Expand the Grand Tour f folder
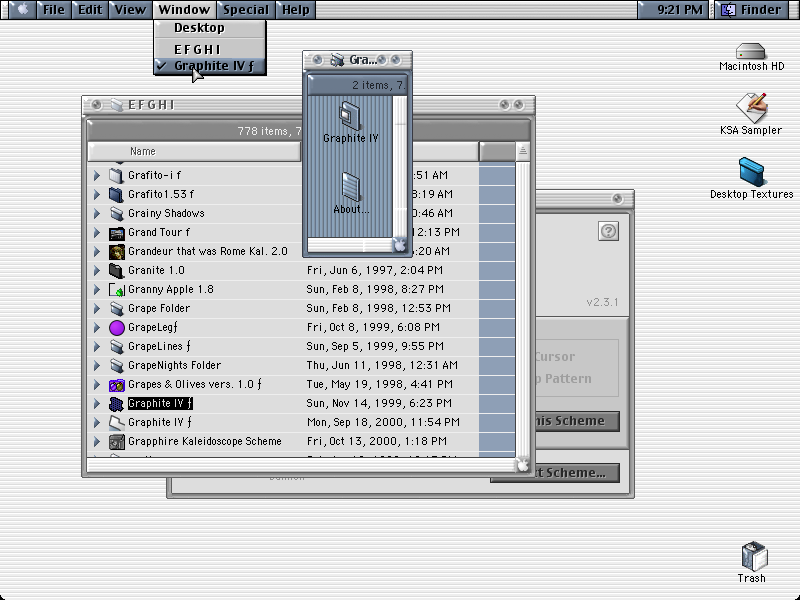The image size is (800, 600). tap(96, 233)
